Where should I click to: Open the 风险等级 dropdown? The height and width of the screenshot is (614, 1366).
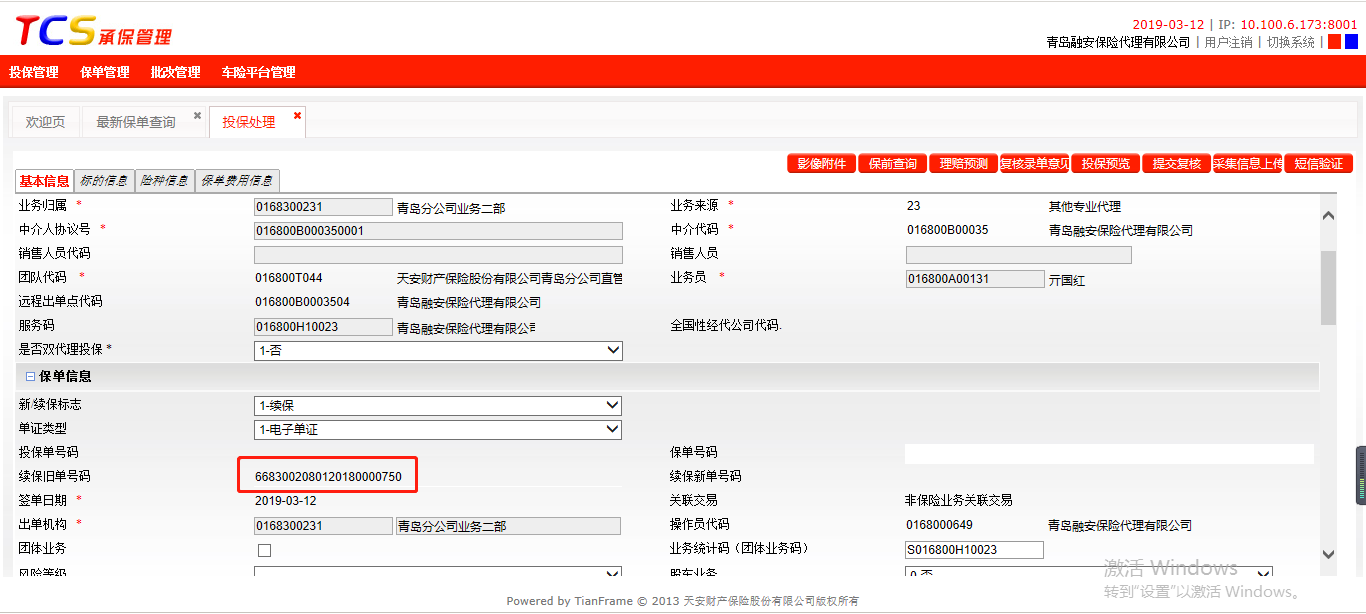(438, 574)
